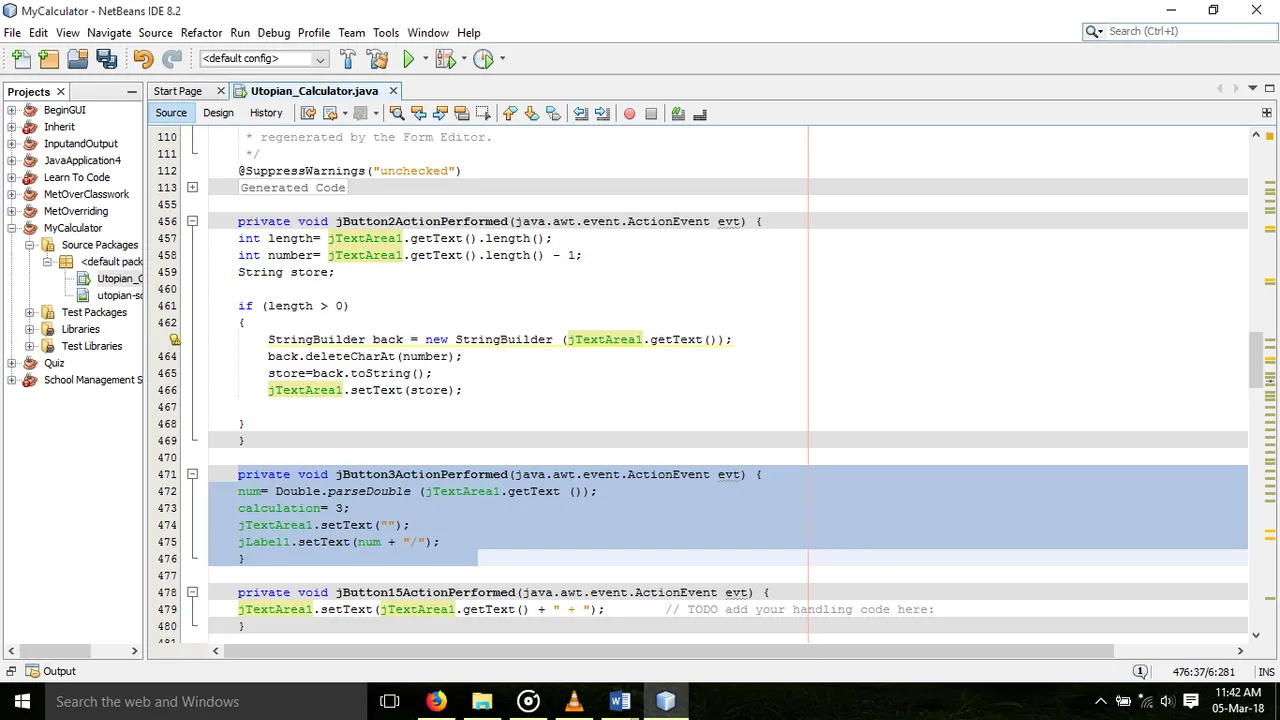Open the Output panel button
Screen dimensions: 1280x720
pyautogui.click(x=51, y=672)
